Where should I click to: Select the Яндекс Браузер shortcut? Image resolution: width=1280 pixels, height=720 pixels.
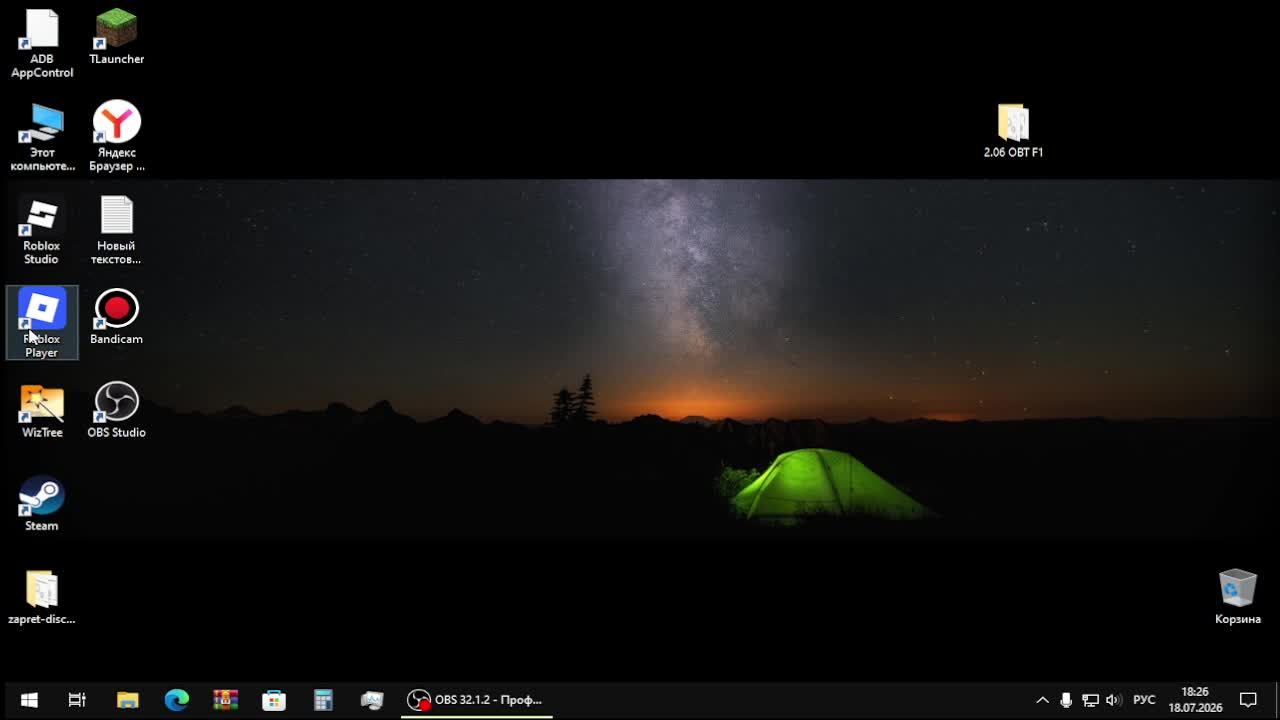(x=117, y=137)
